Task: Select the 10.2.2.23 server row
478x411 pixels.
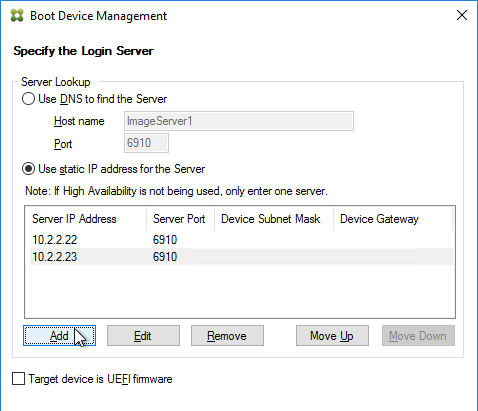Action: coord(241,257)
